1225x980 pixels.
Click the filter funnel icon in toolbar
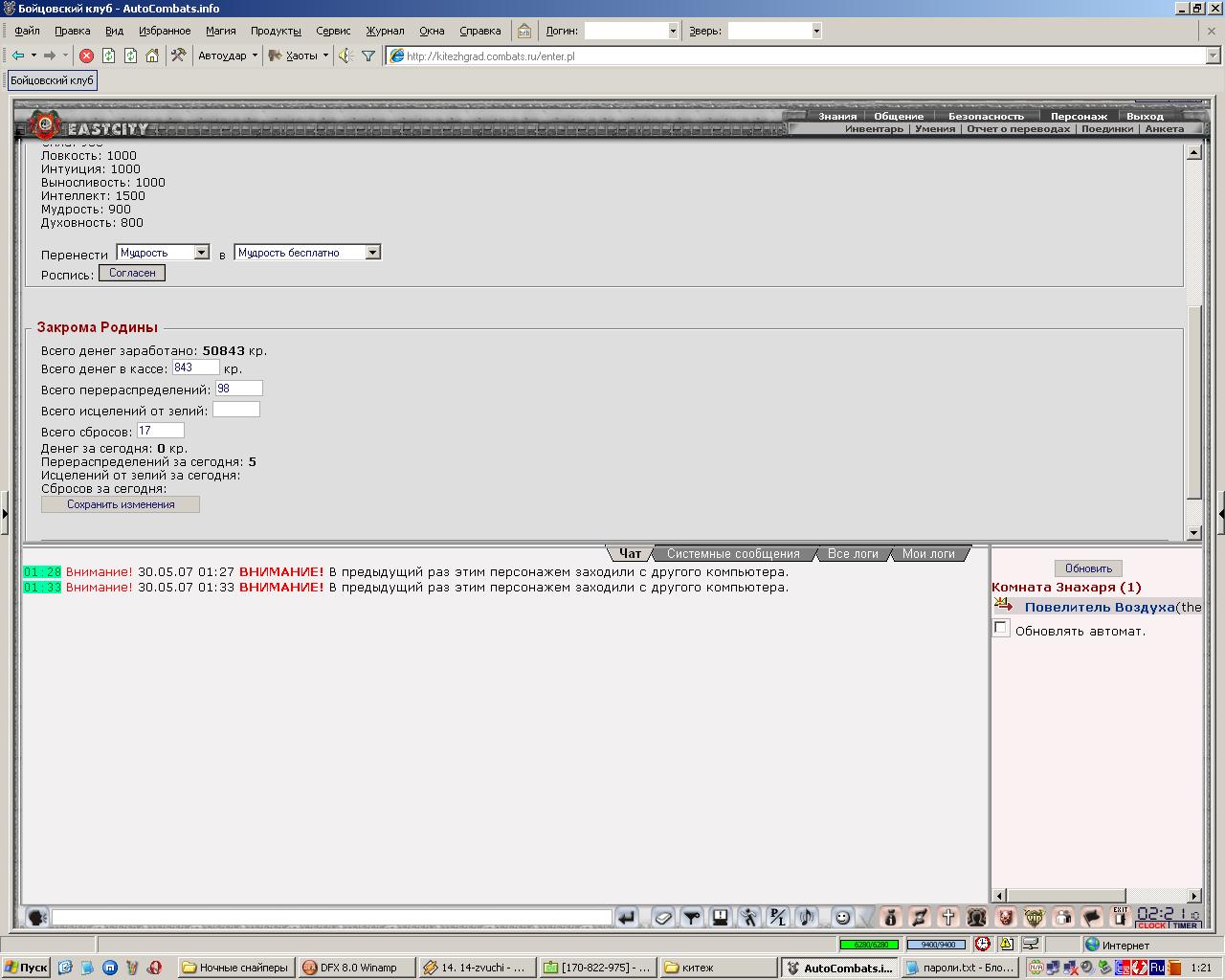pyautogui.click(x=367, y=56)
